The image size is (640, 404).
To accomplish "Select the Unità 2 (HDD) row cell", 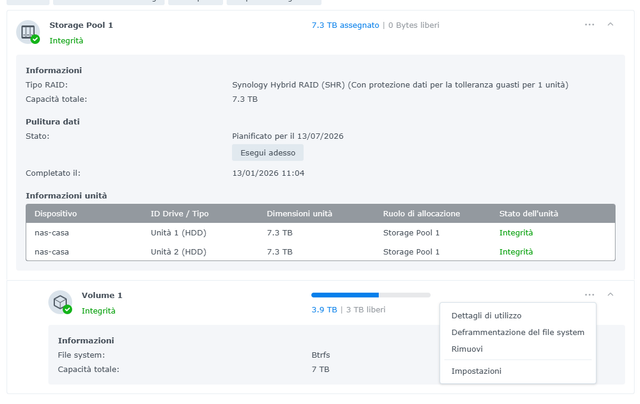I will 178,252.
